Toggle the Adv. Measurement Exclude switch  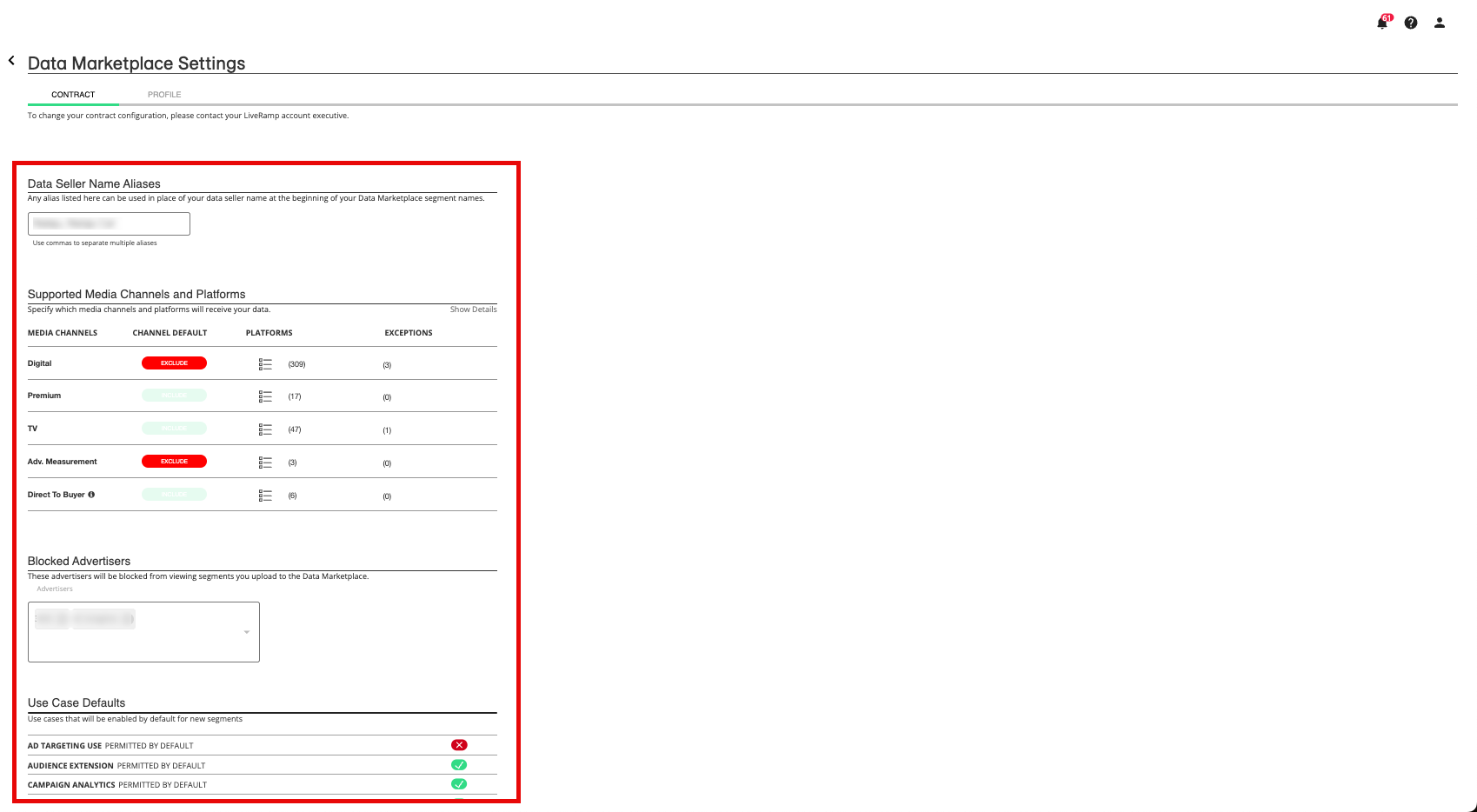(x=174, y=462)
